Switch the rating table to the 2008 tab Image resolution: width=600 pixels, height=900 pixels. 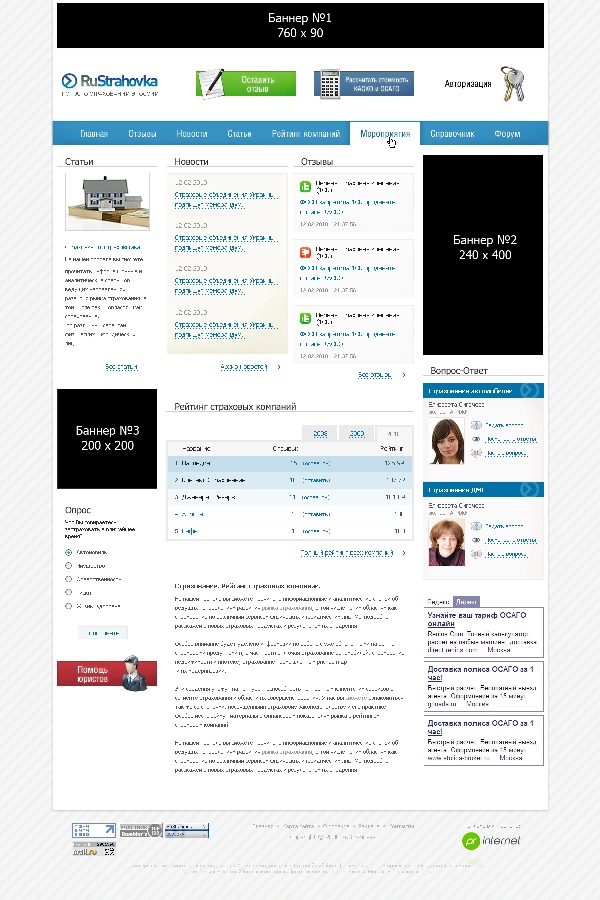[x=320, y=433]
